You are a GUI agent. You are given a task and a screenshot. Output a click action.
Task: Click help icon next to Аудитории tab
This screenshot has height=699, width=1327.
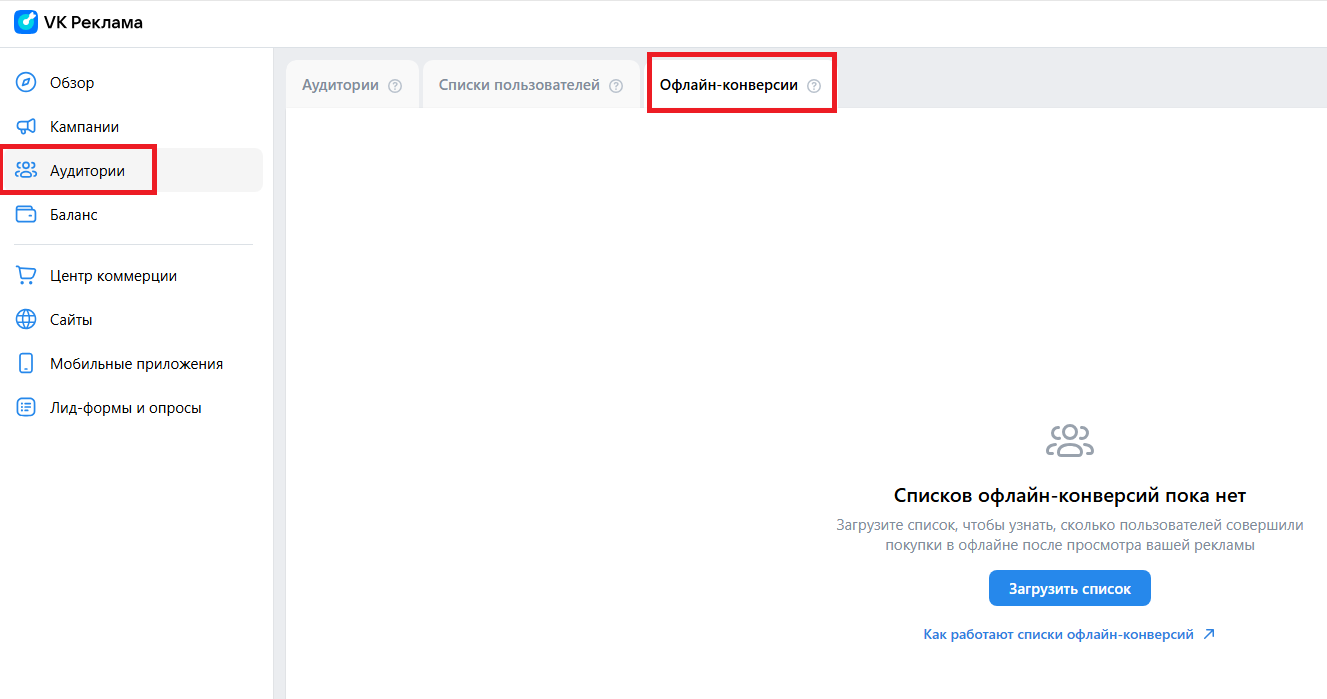(395, 86)
